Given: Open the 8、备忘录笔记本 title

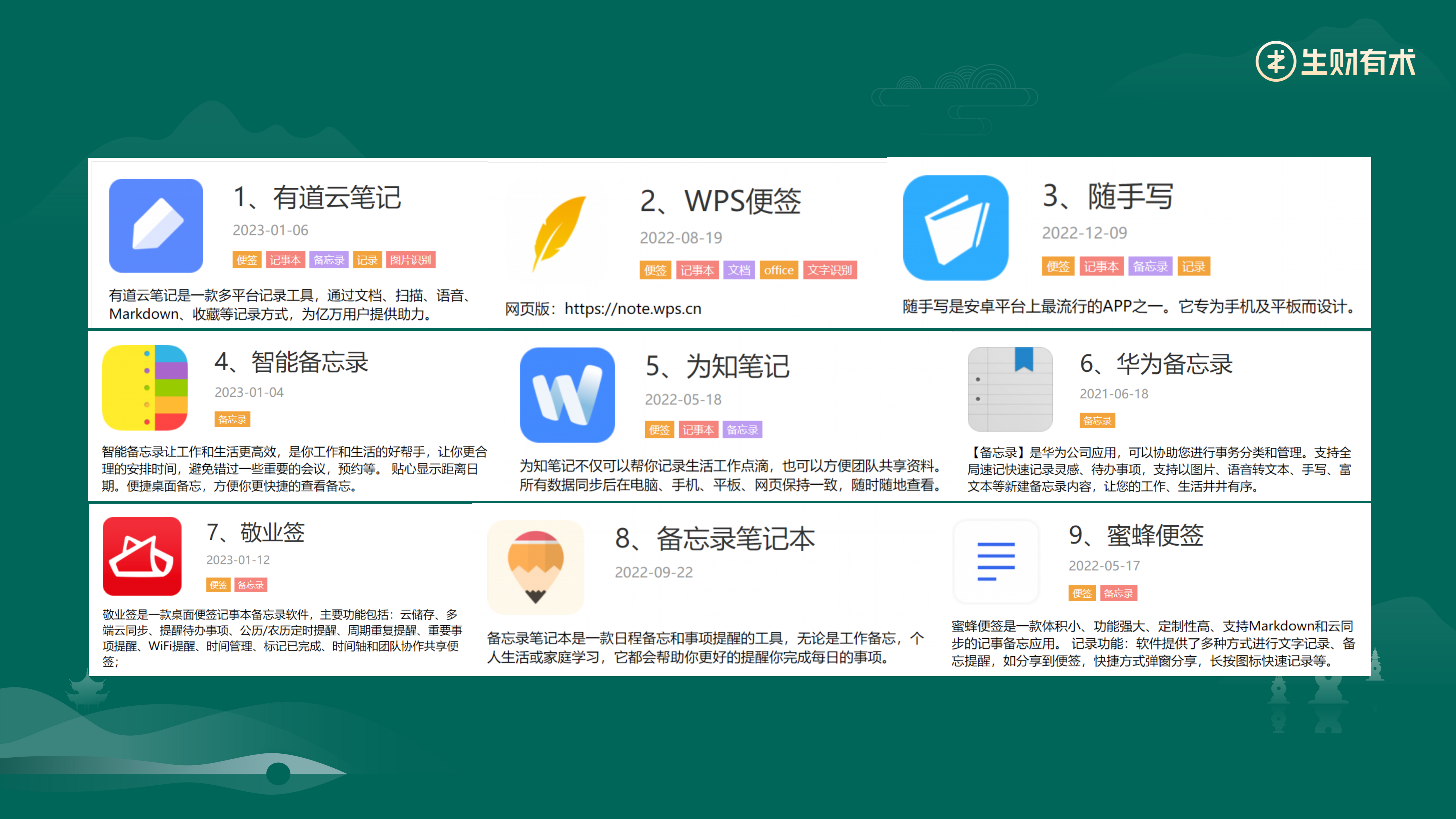Looking at the screenshot, I should [x=715, y=539].
